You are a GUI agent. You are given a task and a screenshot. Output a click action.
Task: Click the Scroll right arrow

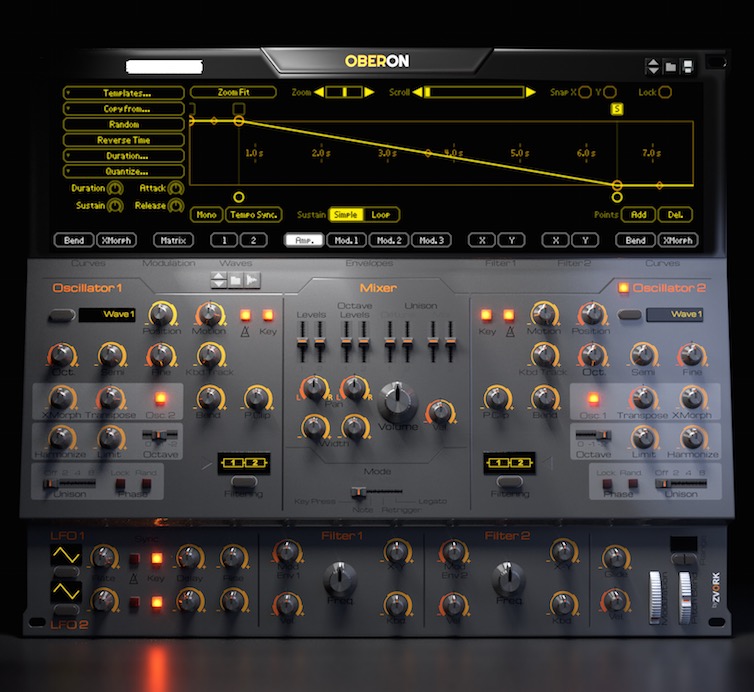pos(530,92)
